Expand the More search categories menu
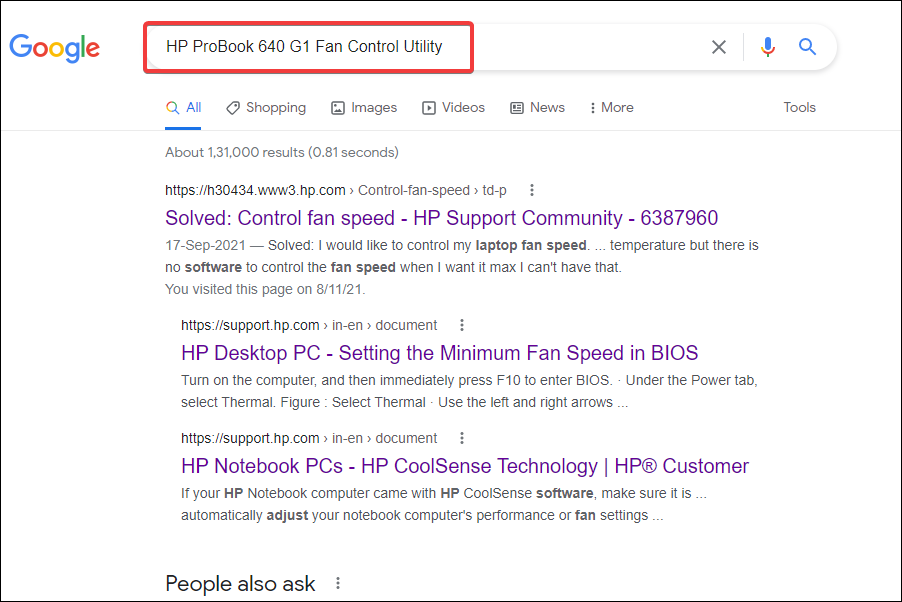 (x=610, y=107)
